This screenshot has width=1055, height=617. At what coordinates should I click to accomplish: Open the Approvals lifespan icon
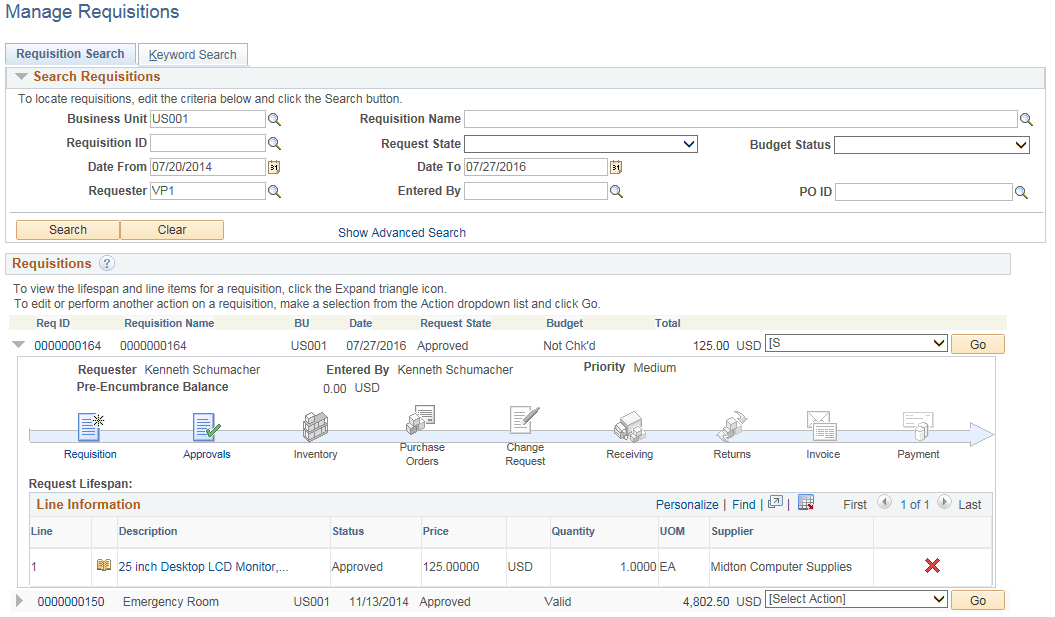(206, 425)
